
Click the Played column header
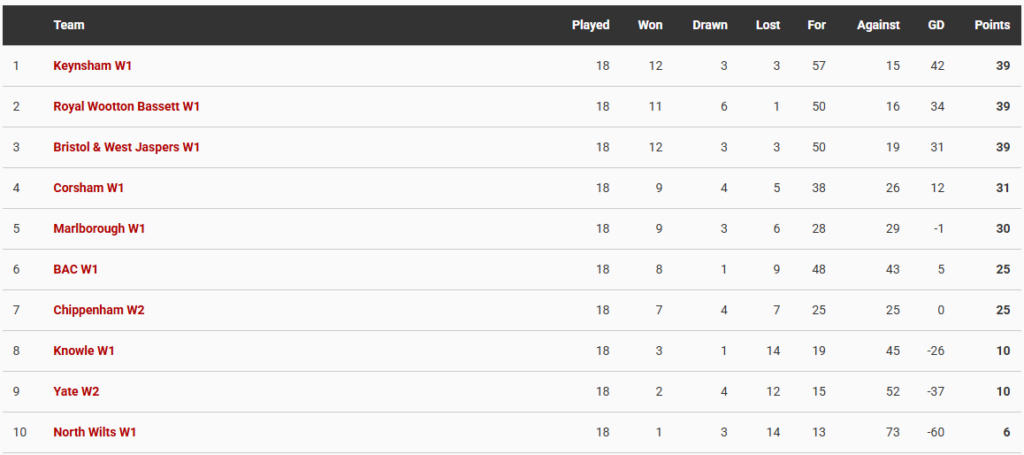[591, 25]
